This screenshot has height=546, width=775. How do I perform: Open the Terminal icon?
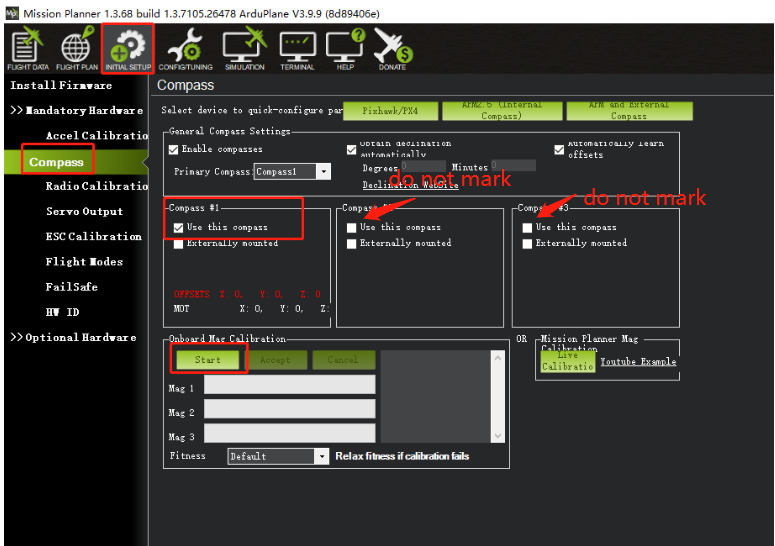point(297,51)
